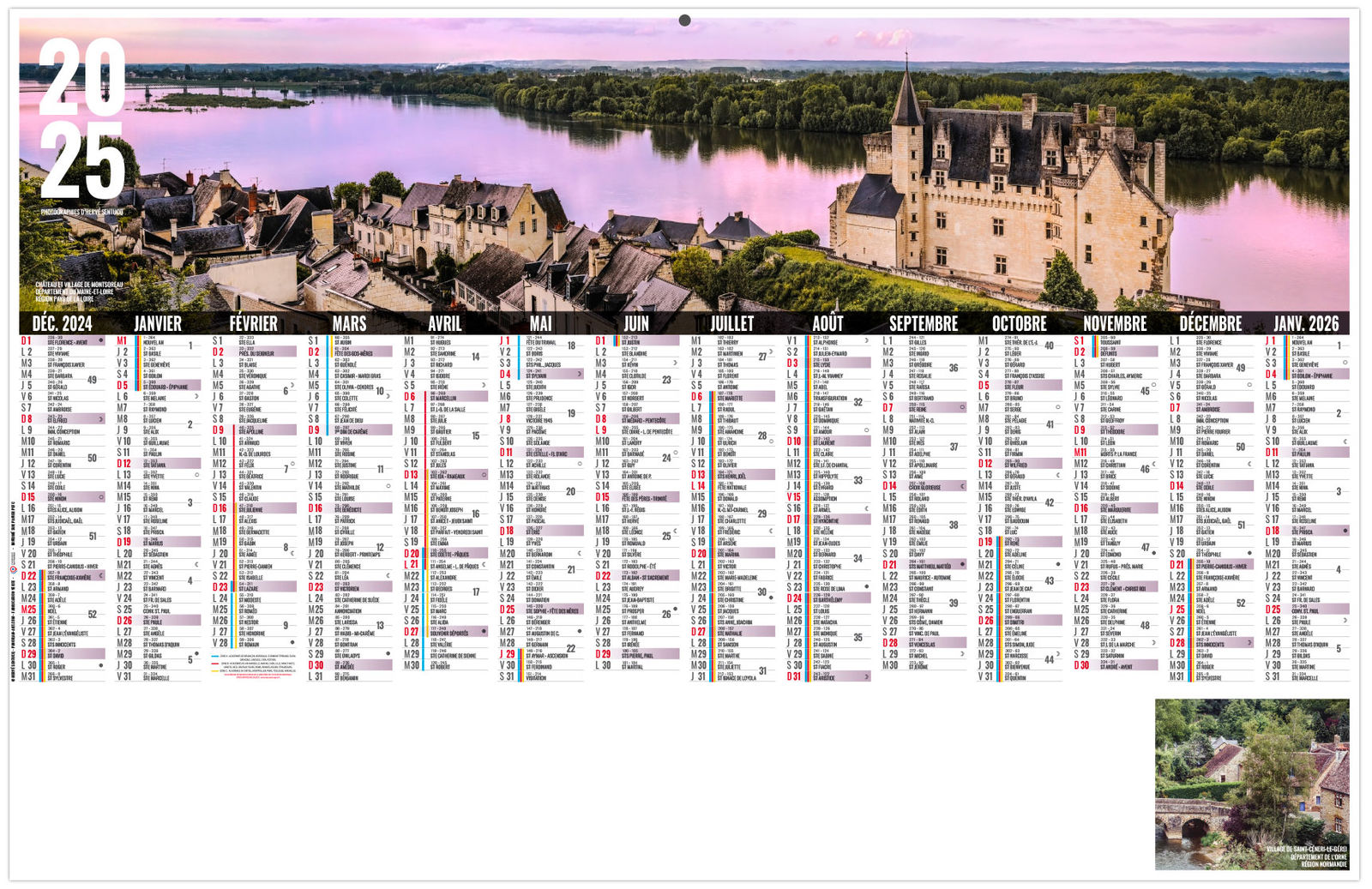Select the JANVIER month header
The width and height of the screenshot is (1372, 889).
click(x=158, y=323)
